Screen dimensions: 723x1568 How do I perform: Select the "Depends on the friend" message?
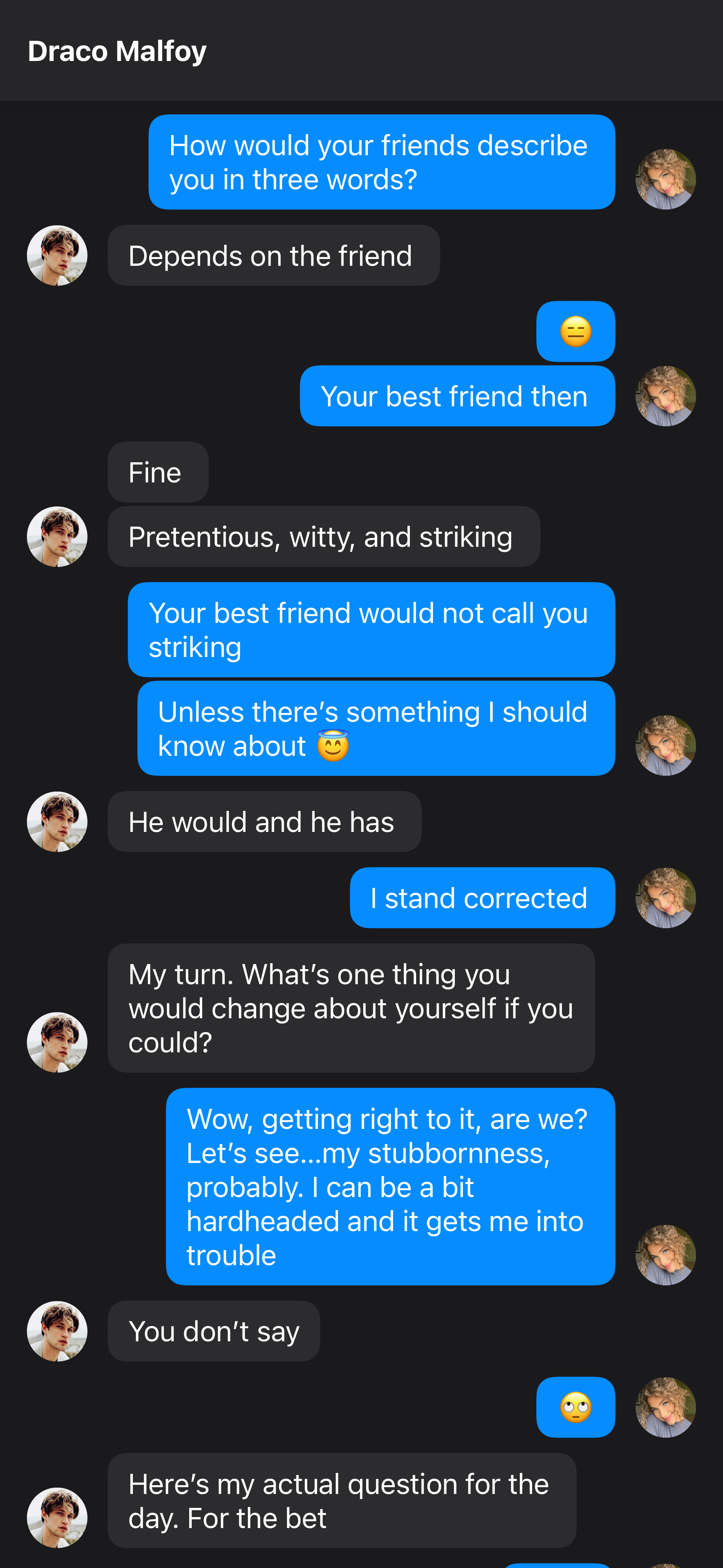(x=273, y=256)
